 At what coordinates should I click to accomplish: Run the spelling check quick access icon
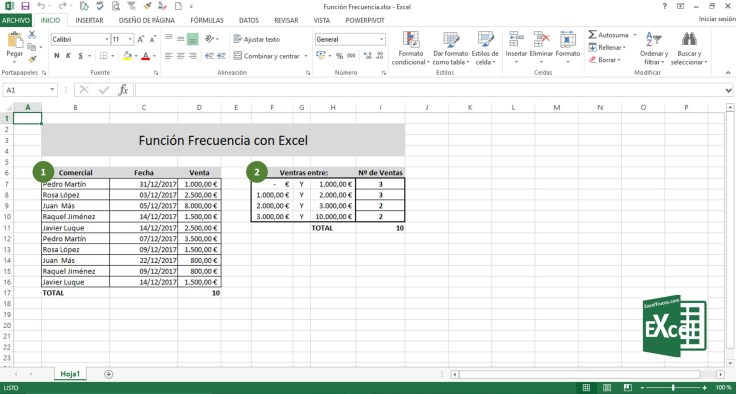100,6
